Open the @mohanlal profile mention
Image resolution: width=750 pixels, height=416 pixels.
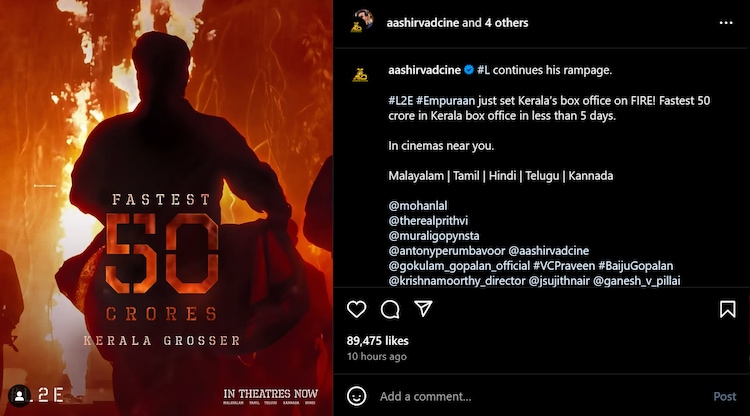(x=418, y=206)
